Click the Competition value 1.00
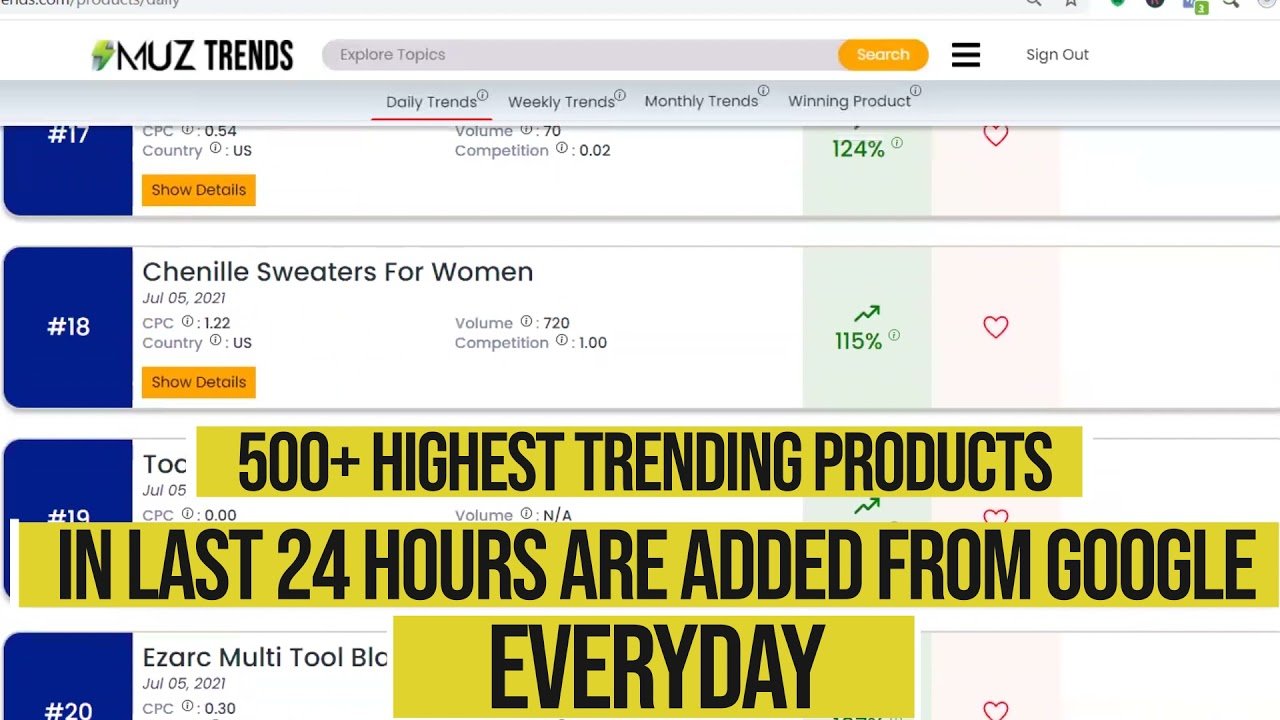Image resolution: width=1280 pixels, height=720 pixels. click(593, 343)
